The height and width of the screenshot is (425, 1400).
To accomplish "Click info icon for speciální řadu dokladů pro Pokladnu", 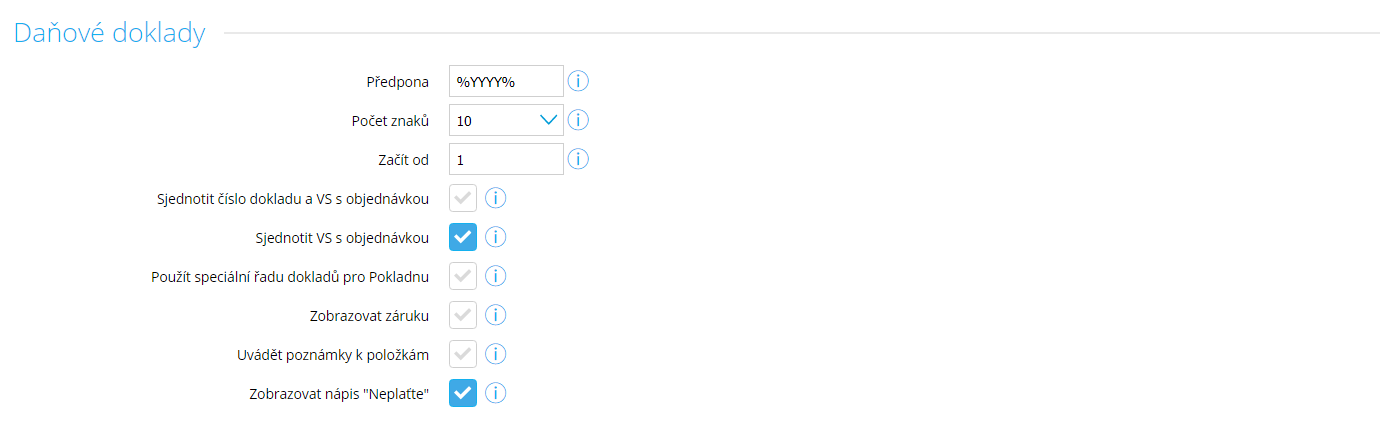I will (496, 276).
